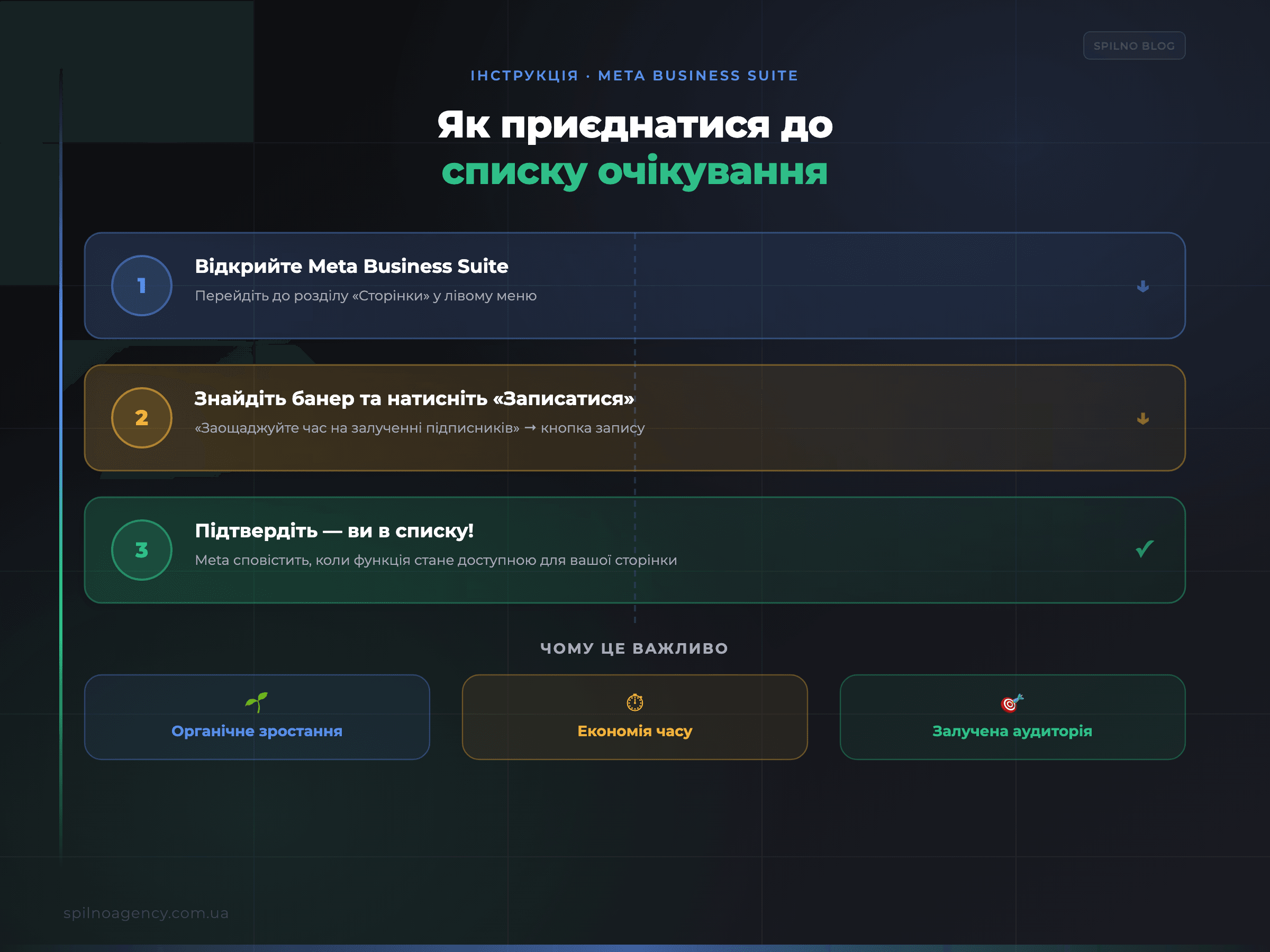The height and width of the screenshot is (952, 1270).
Task: Click the step 2 number circle
Action: pyautogui.click(x=142, y=418)
